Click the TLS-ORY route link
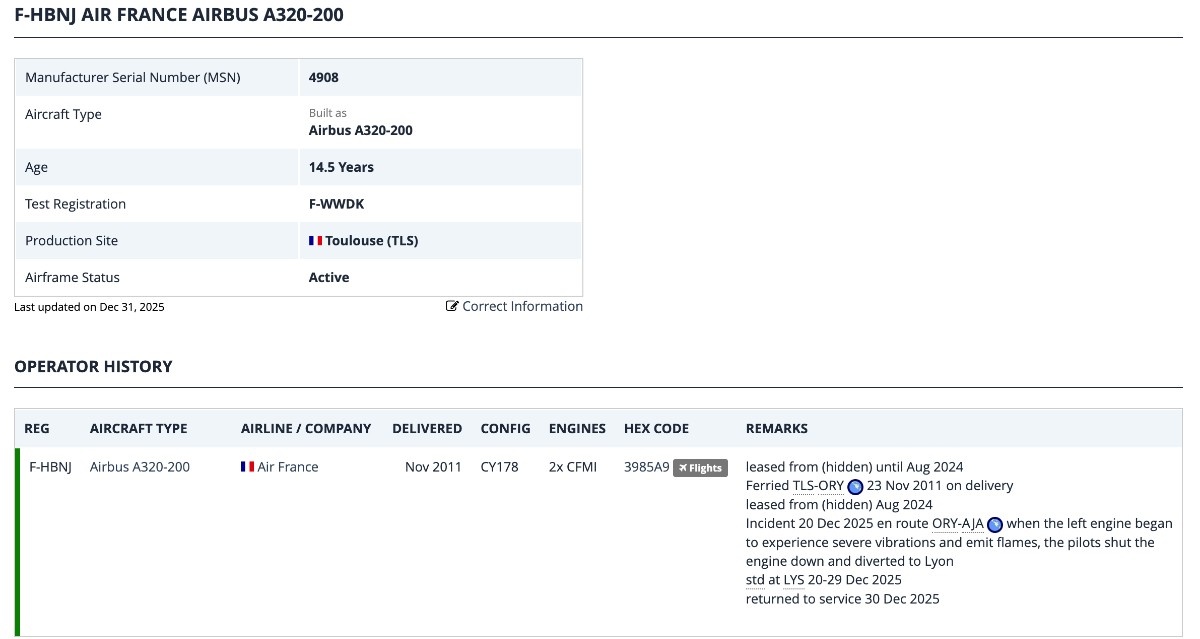This screenshot has width=1200, height=639. tap(818, 486)
